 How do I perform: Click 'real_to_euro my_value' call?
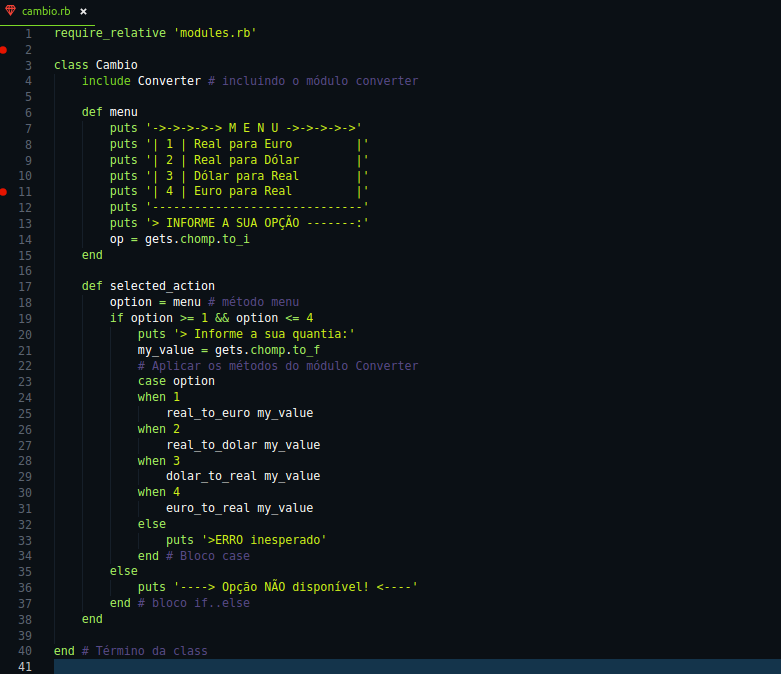[x=240, y=413]
